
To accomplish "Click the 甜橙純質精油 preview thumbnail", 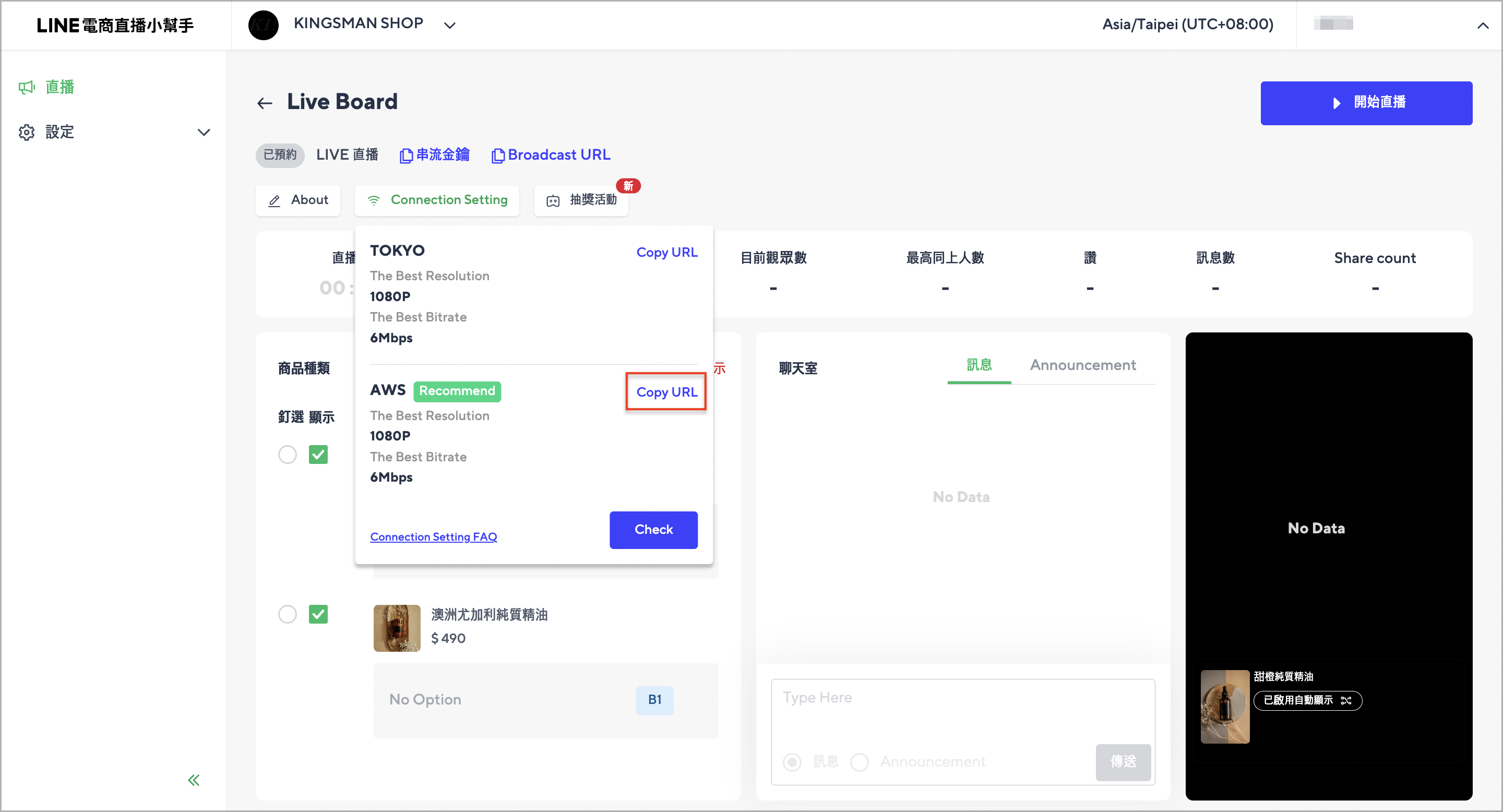I will tap(1225, 707).
